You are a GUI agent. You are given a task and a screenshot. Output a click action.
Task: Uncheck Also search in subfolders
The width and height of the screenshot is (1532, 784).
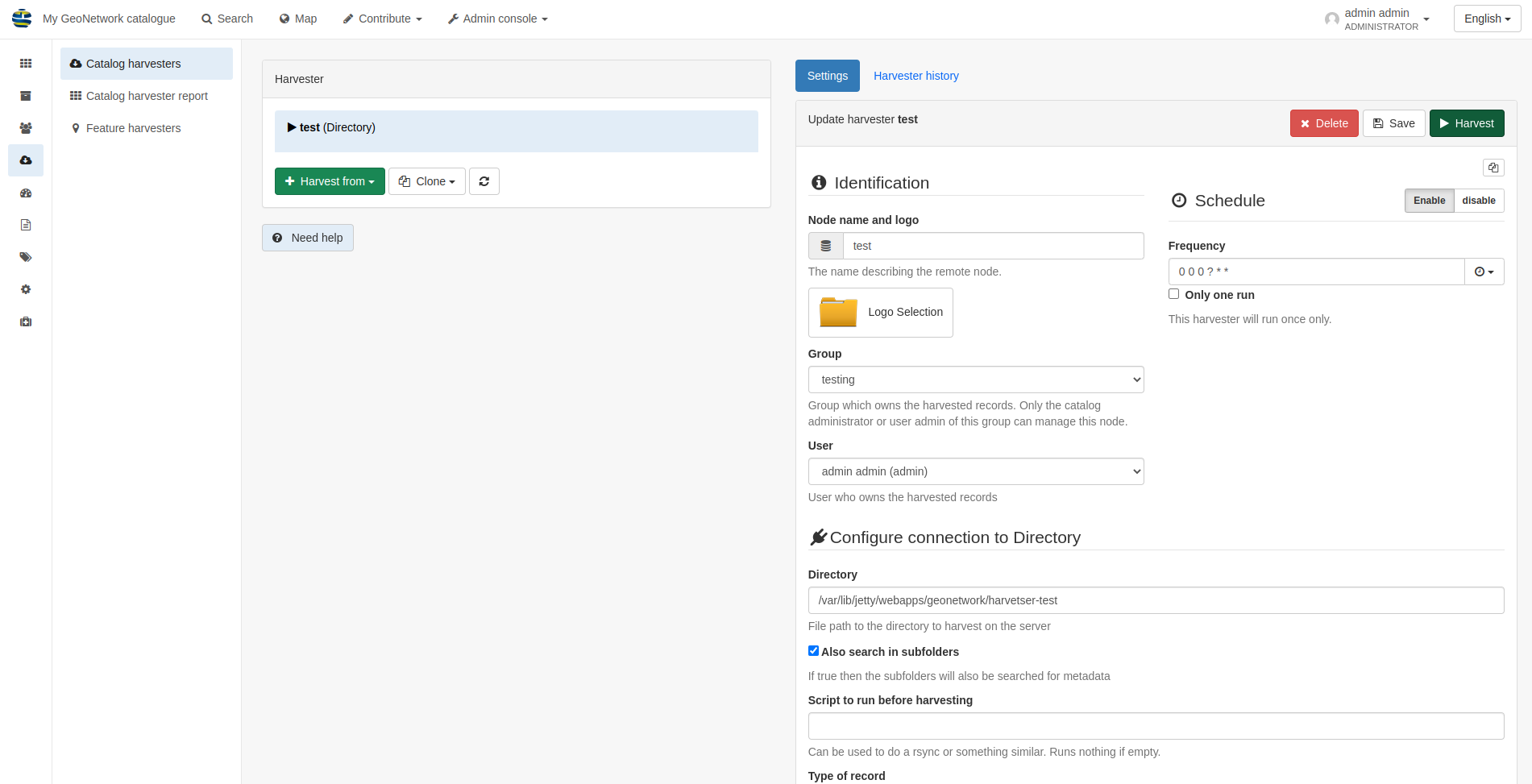tap(813, 651)
